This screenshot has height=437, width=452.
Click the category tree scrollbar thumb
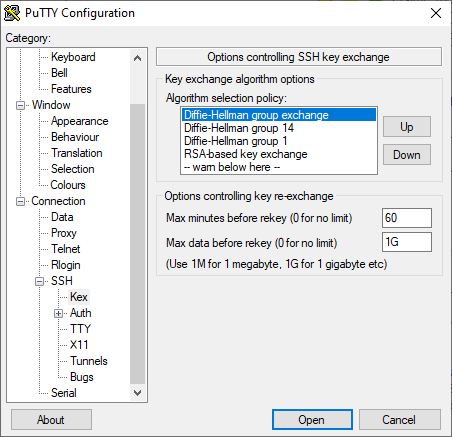click(x=137, y=244)
